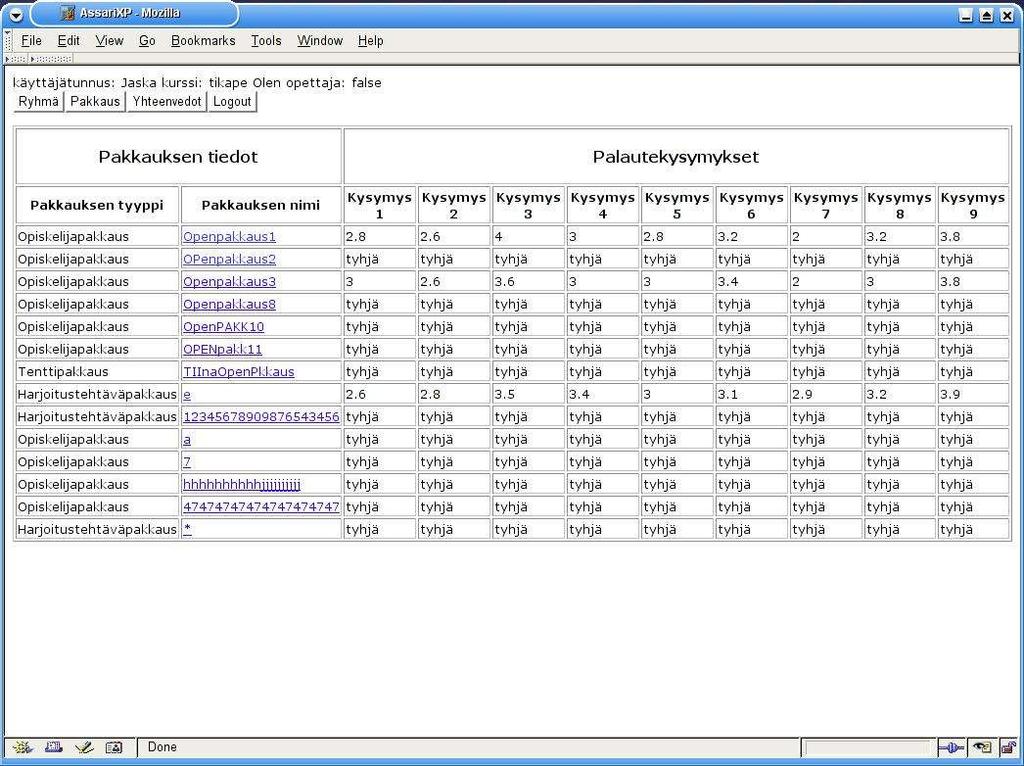Viewport: 1024px width, 766px height.
Task: Open the asterisk package link
Action: point(187,529)
